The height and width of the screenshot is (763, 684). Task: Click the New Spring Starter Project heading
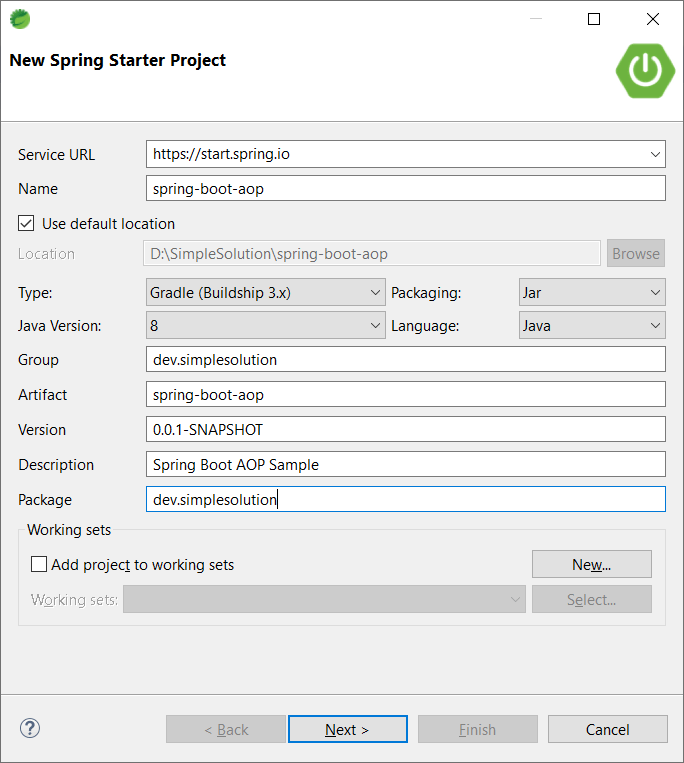click(118, 60)
